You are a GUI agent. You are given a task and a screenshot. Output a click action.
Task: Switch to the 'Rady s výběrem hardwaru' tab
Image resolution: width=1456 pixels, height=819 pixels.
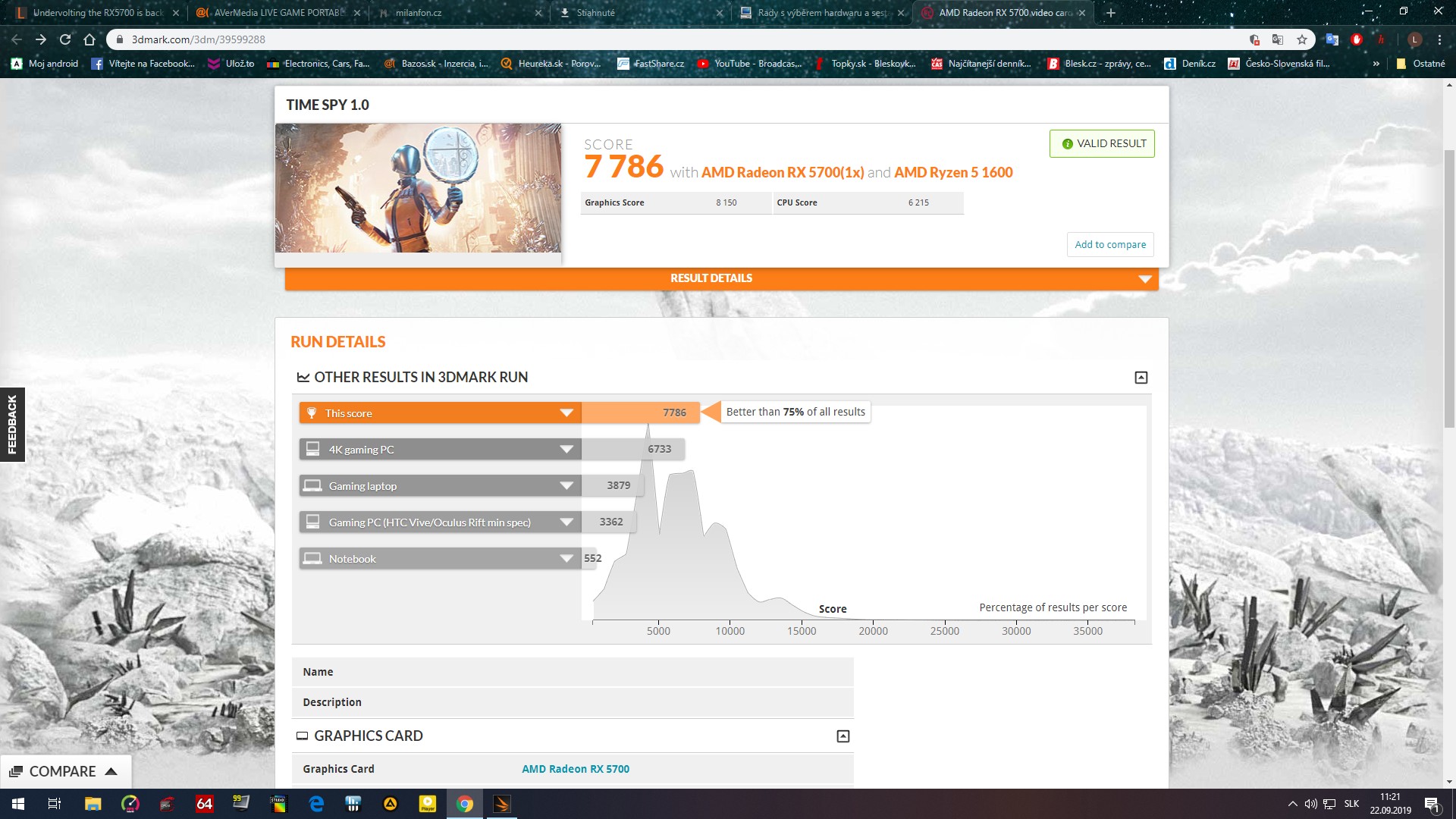[821, 13]
